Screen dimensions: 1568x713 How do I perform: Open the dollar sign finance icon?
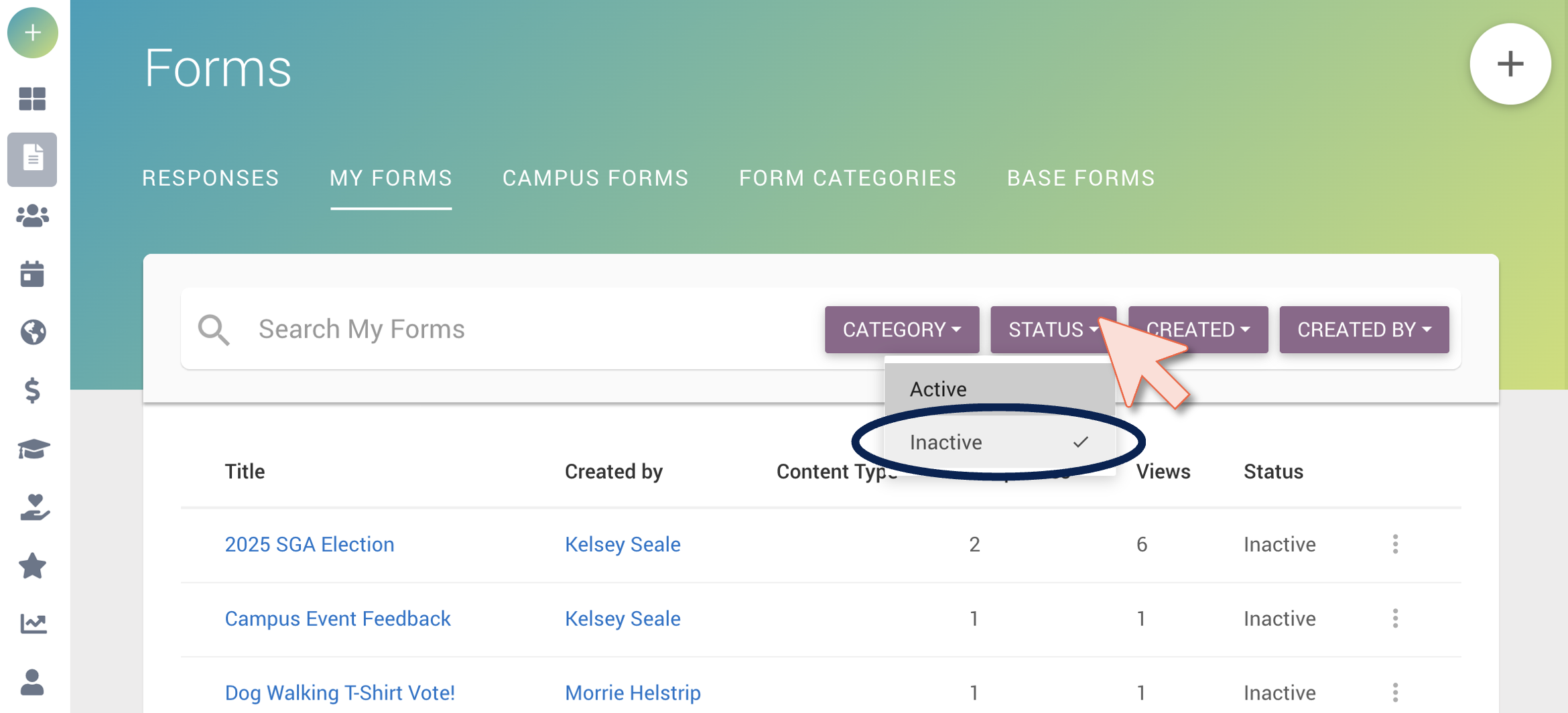pyautogui.click(x=32, y=390)
